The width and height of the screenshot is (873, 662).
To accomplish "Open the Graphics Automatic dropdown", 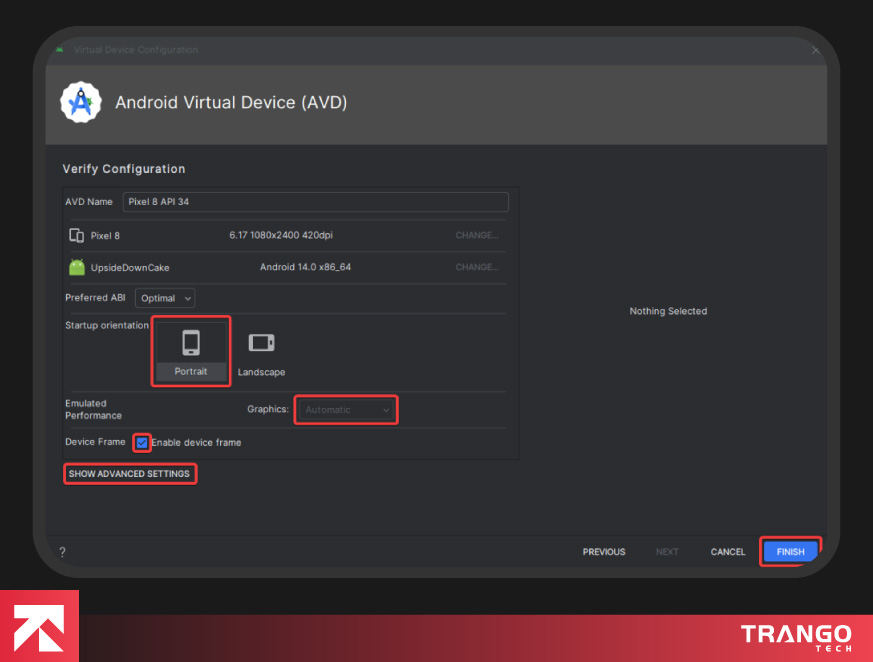I will [346, 410].
